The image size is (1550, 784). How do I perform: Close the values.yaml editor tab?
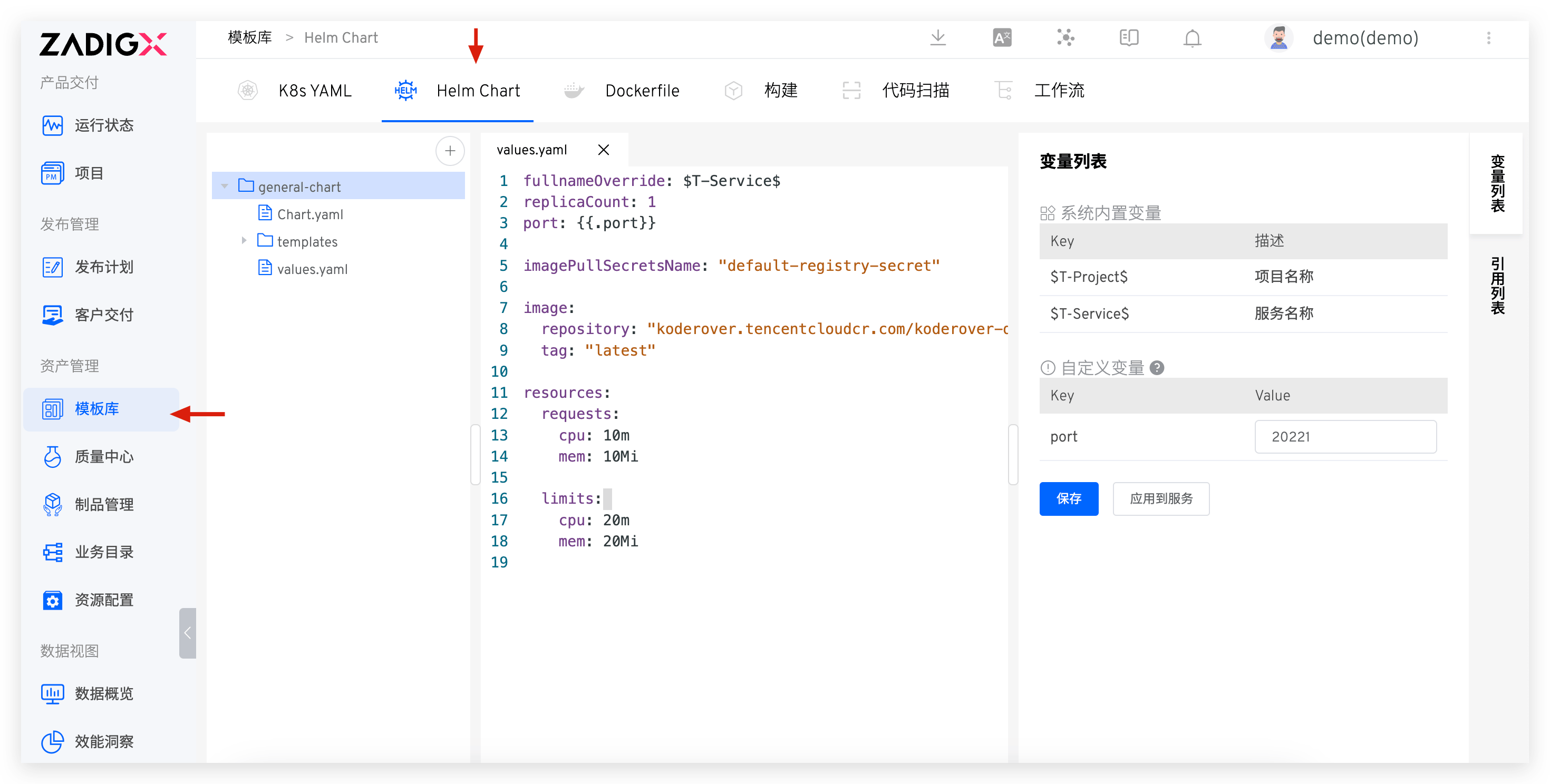coord(604,150)
